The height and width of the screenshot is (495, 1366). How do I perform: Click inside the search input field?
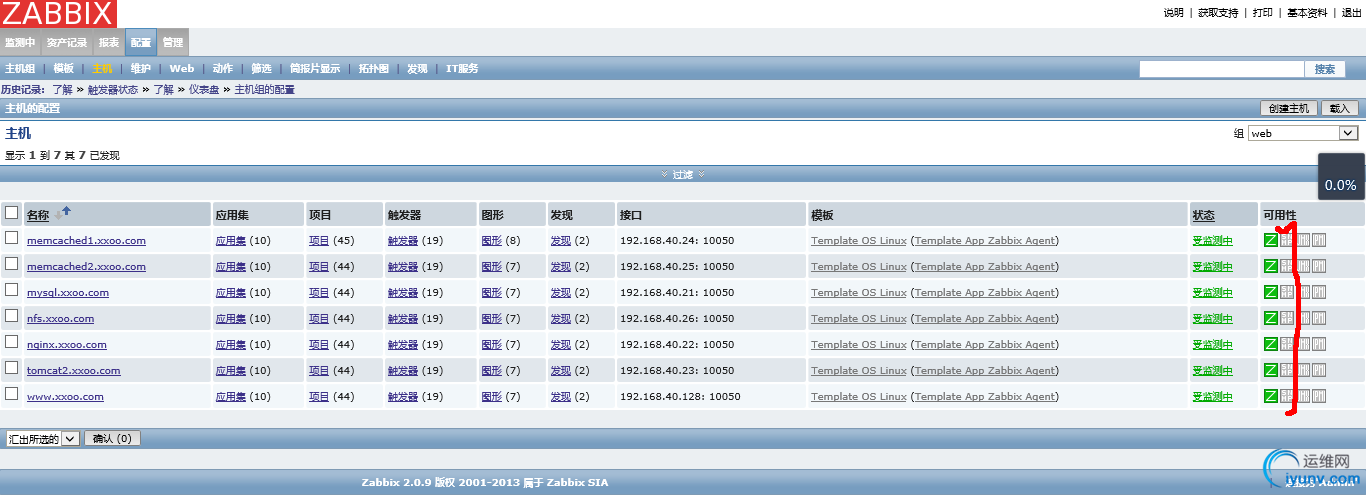tap(1222, 69)
